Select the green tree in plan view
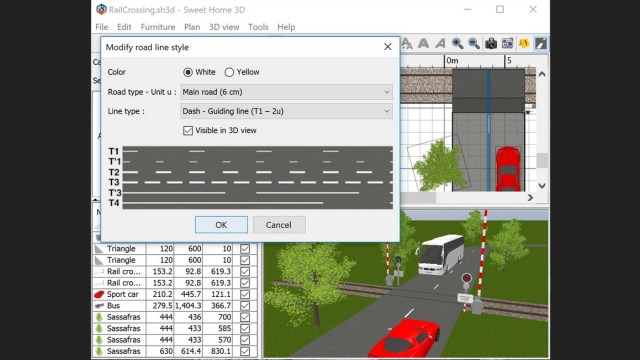The image size is (640, 360). (439, 165)
